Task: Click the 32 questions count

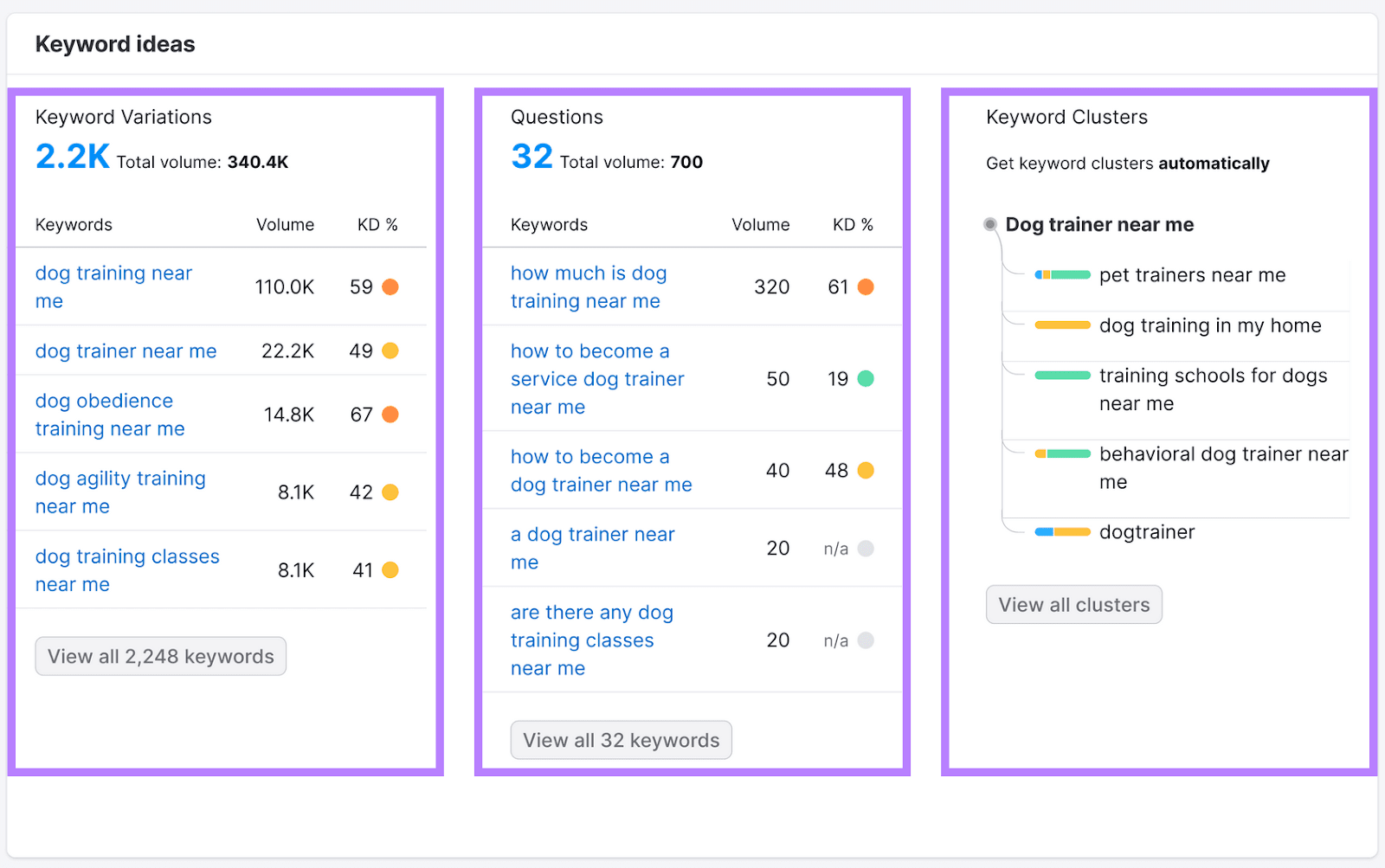Action: pos(531,158)
